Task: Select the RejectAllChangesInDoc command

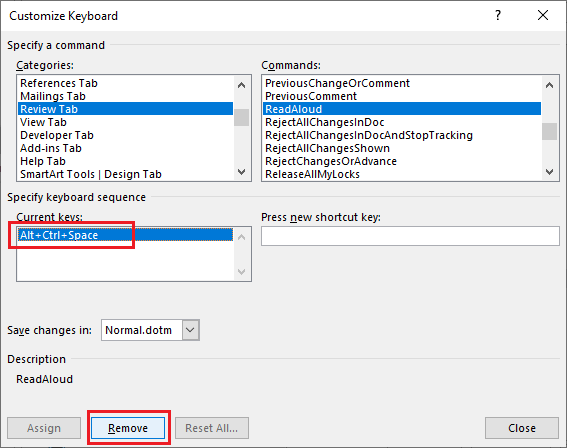Action: (324, 122)
